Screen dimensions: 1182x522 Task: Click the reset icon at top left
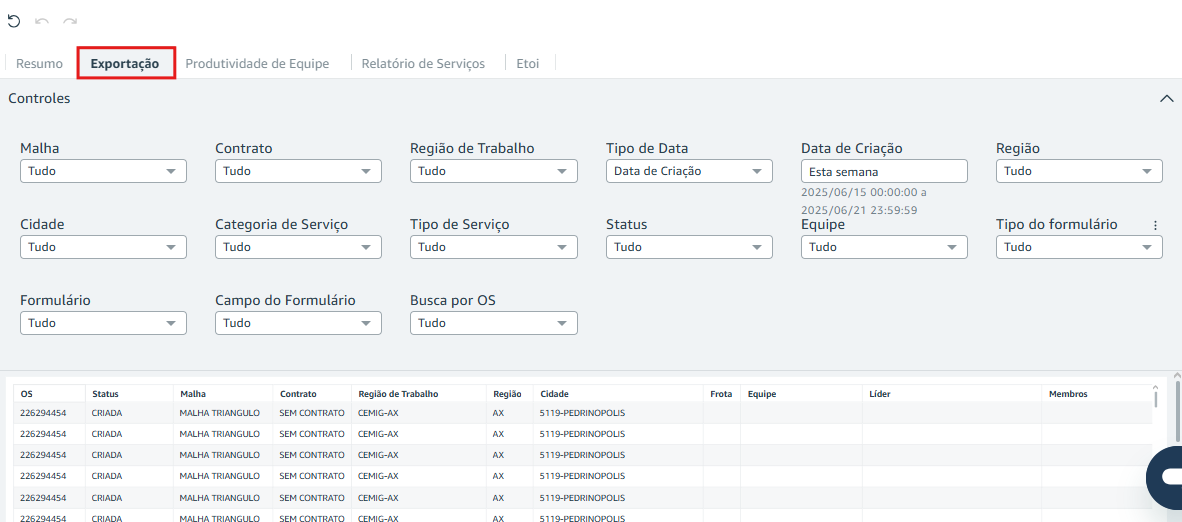[x=14, y=21]
